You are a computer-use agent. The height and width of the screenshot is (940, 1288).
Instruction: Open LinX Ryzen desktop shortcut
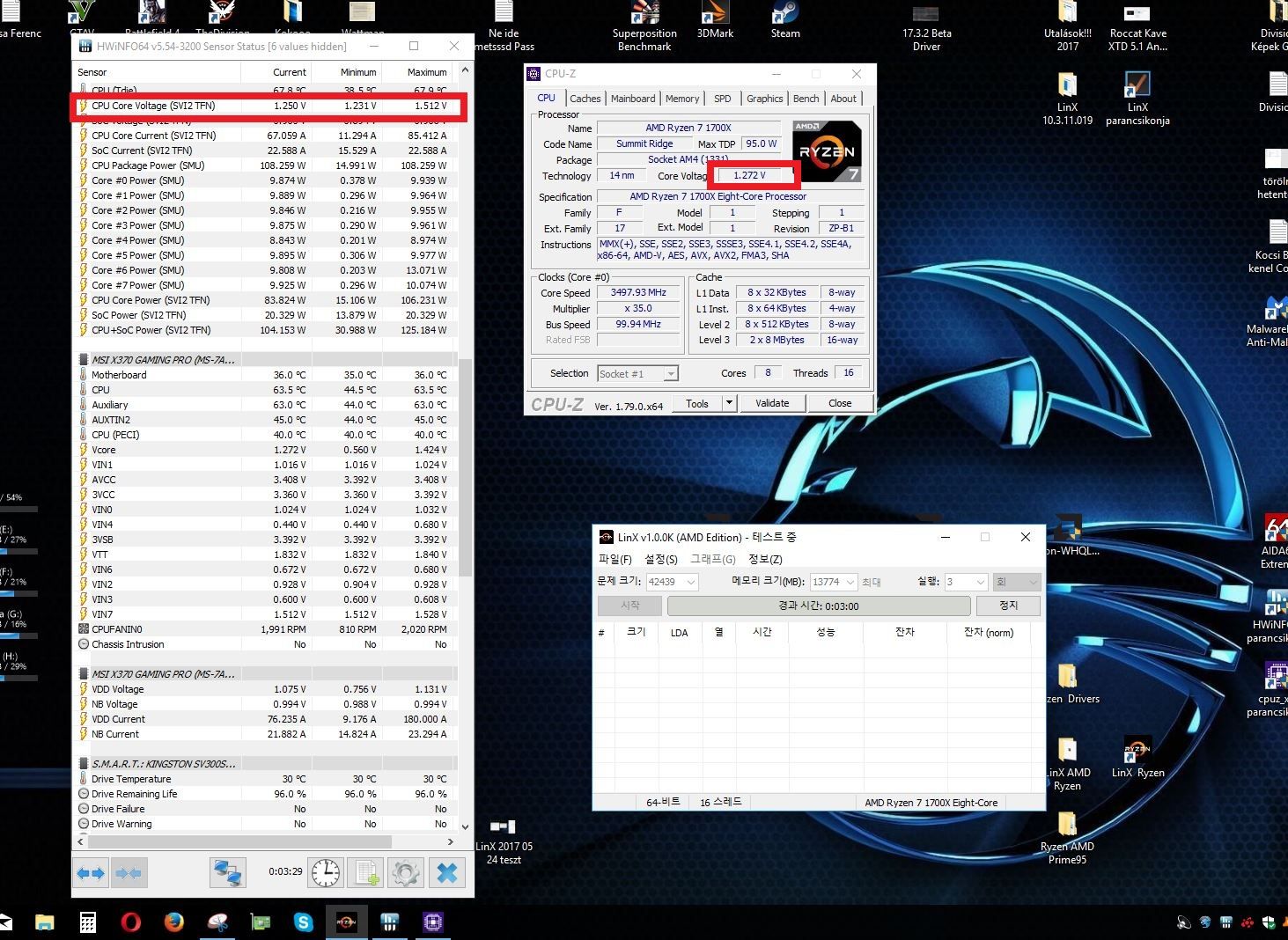1137,758
